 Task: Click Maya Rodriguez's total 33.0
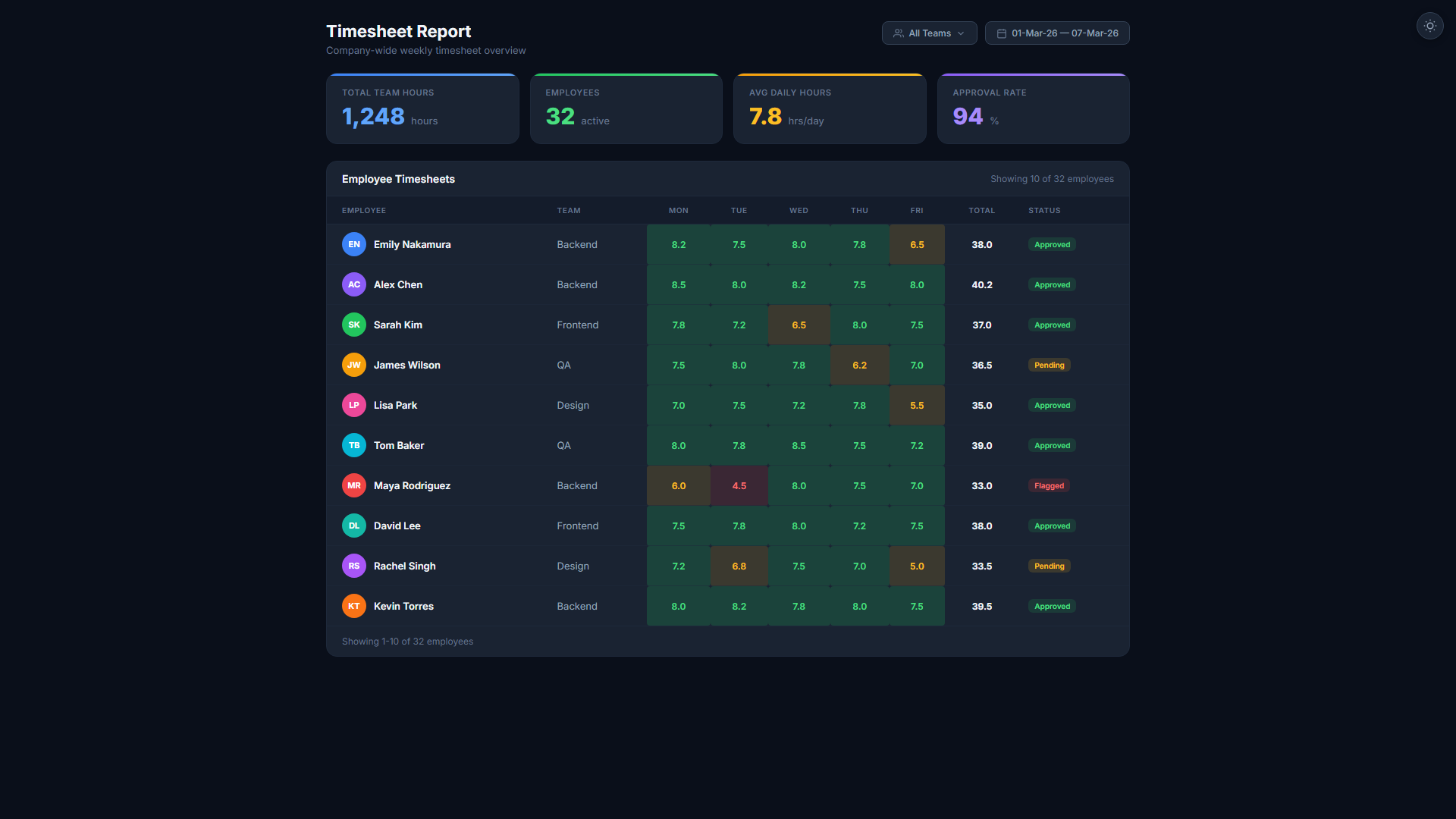click(x=982, y=485)
